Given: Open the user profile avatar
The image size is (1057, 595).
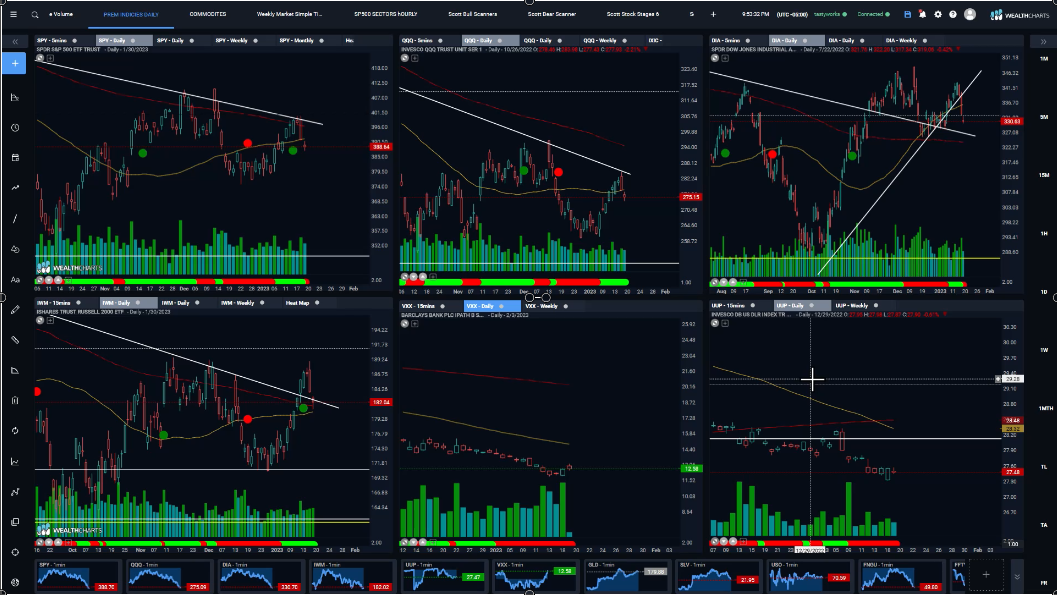Looking at the screenshot, I should click(x=969, y=14).
